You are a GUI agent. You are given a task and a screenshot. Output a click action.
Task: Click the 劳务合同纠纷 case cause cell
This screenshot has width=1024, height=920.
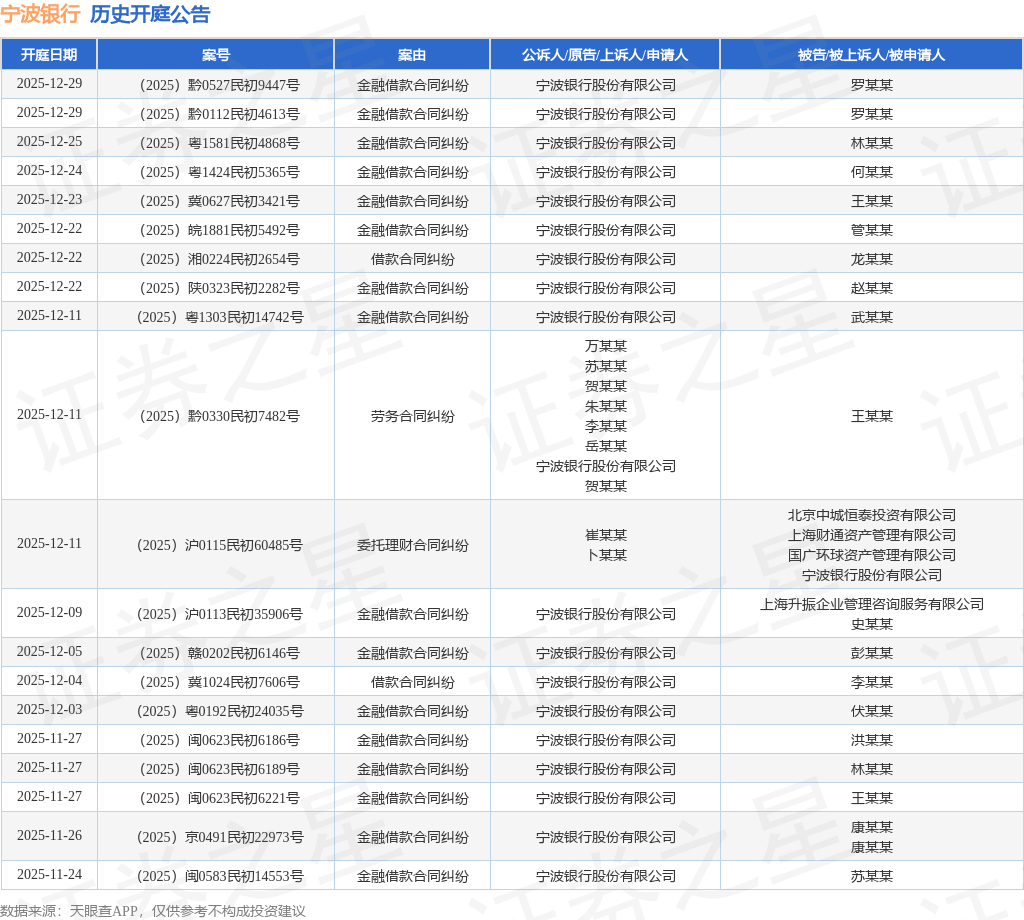[x=412, y=416]
